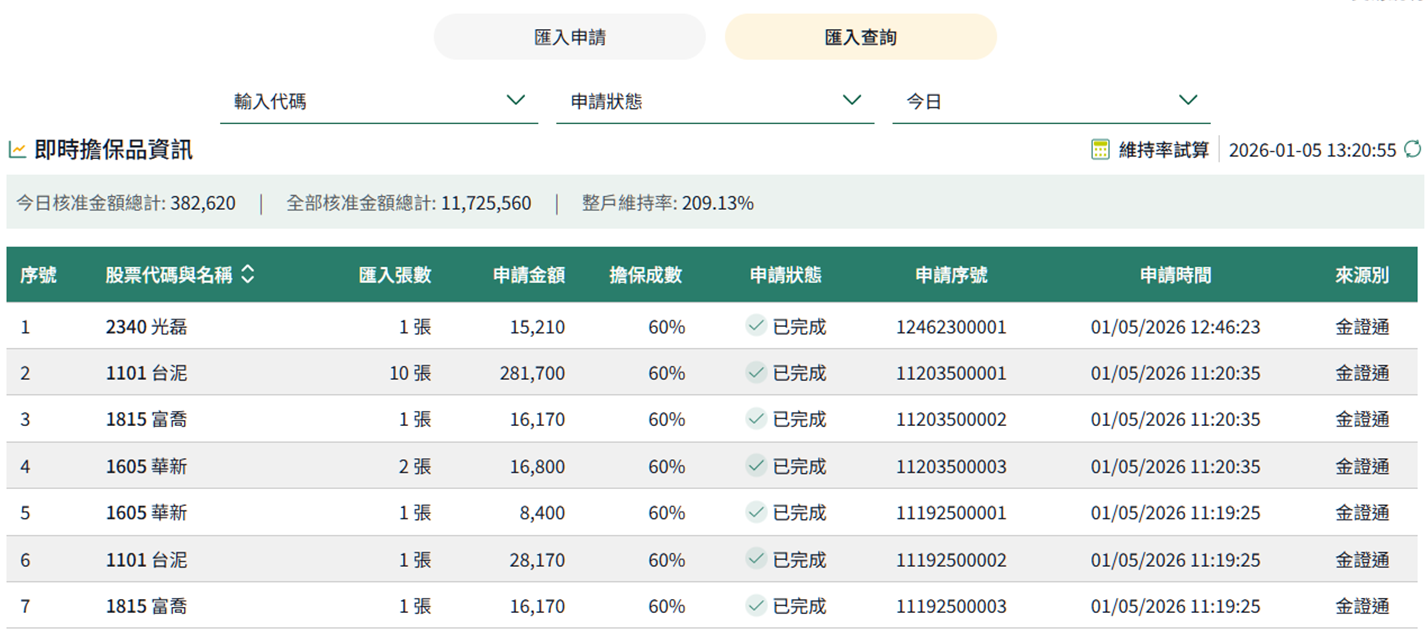Click the refresh icon beside the timestamp

click(x=1412, y=149)
